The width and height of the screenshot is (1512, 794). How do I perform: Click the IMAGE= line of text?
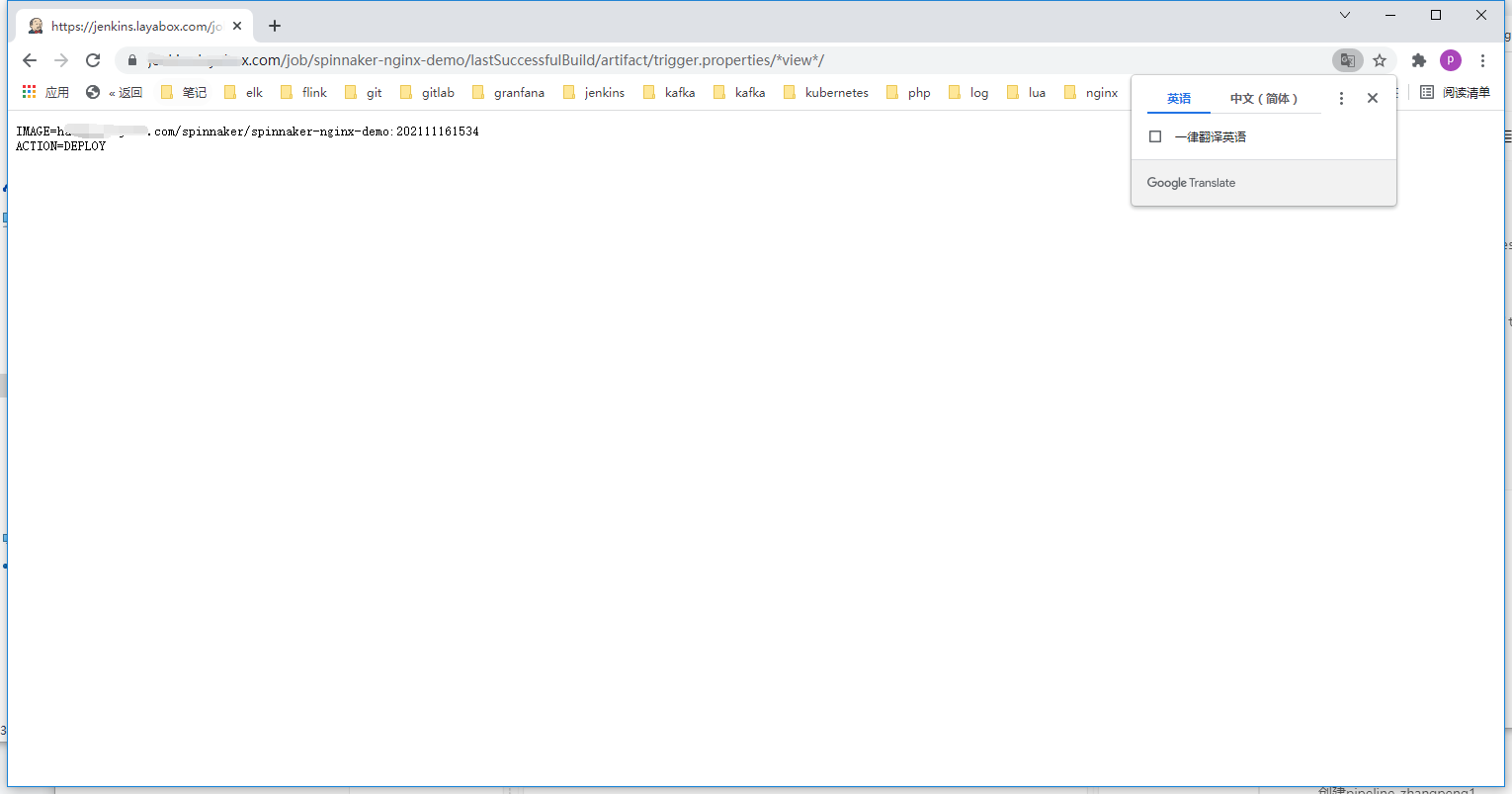247,132
